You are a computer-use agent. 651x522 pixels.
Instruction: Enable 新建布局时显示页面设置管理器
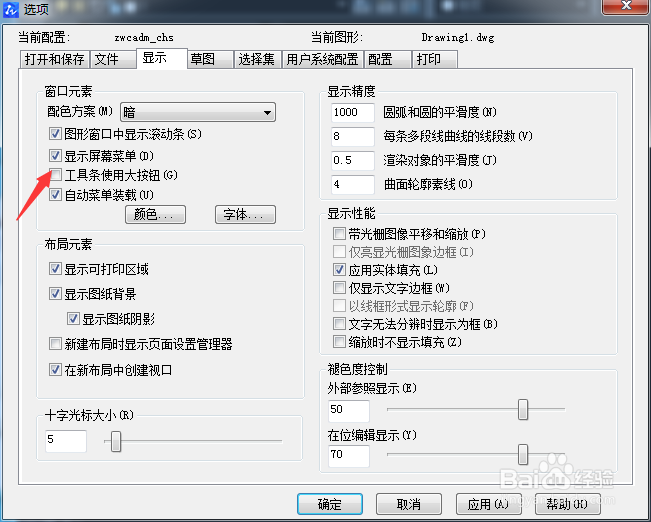(55, 344)
